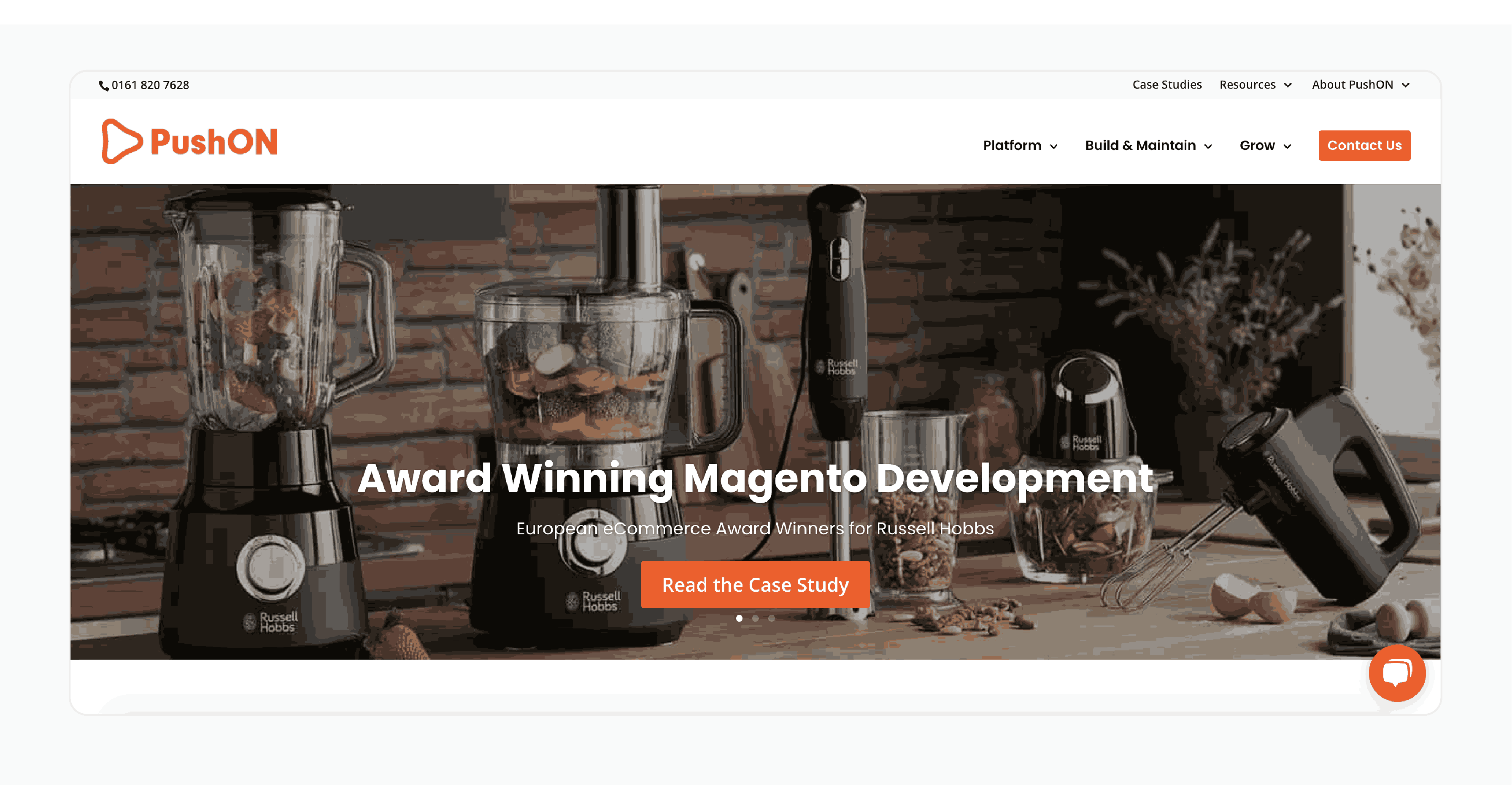The width and height of the screenshot is (1512, 785).
Task: Open the Case Studies page
Action: tap(1166, 84)
